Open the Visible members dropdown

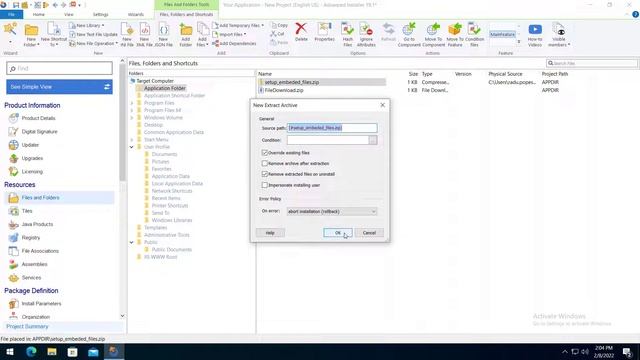tap(559, 35)
